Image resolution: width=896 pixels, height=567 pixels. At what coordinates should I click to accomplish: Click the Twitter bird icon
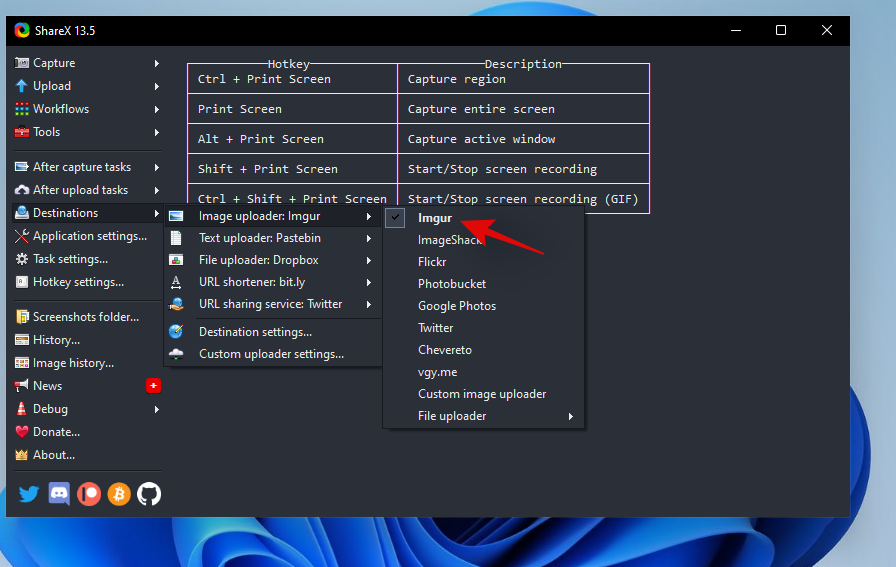pos(29,494)
